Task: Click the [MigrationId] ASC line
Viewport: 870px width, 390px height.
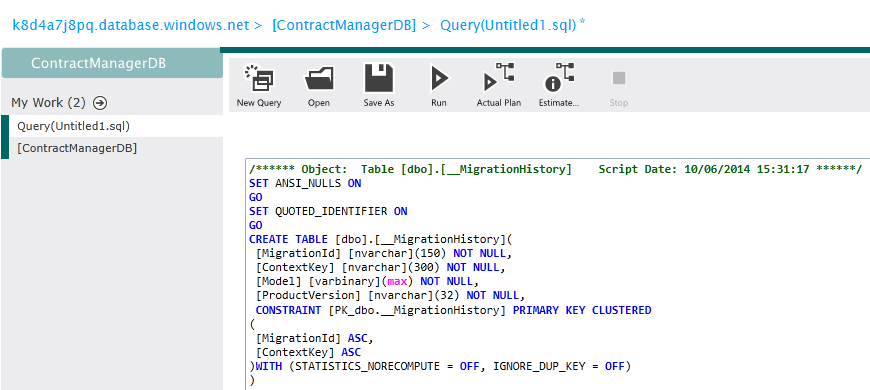Action: tap(314, 338)
